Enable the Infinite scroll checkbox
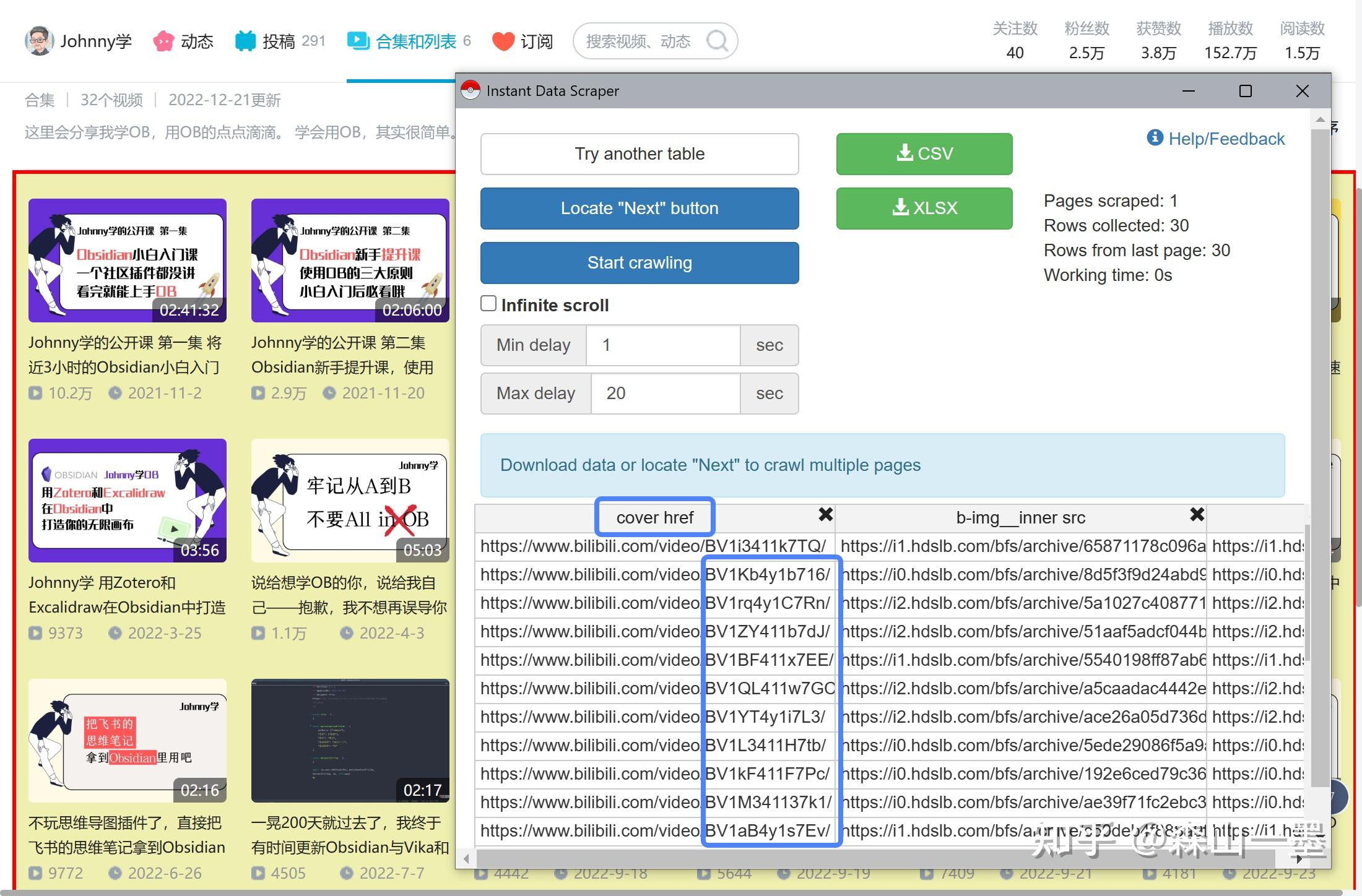 point(488,304)
